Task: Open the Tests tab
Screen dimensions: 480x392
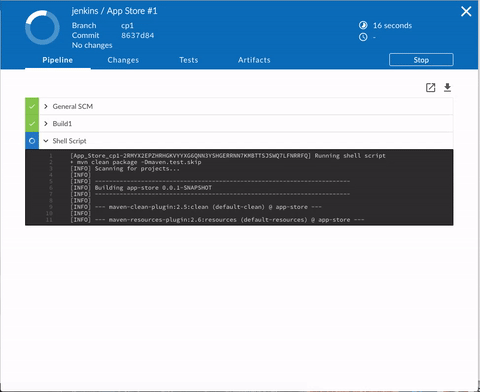Action: [189, 60]
